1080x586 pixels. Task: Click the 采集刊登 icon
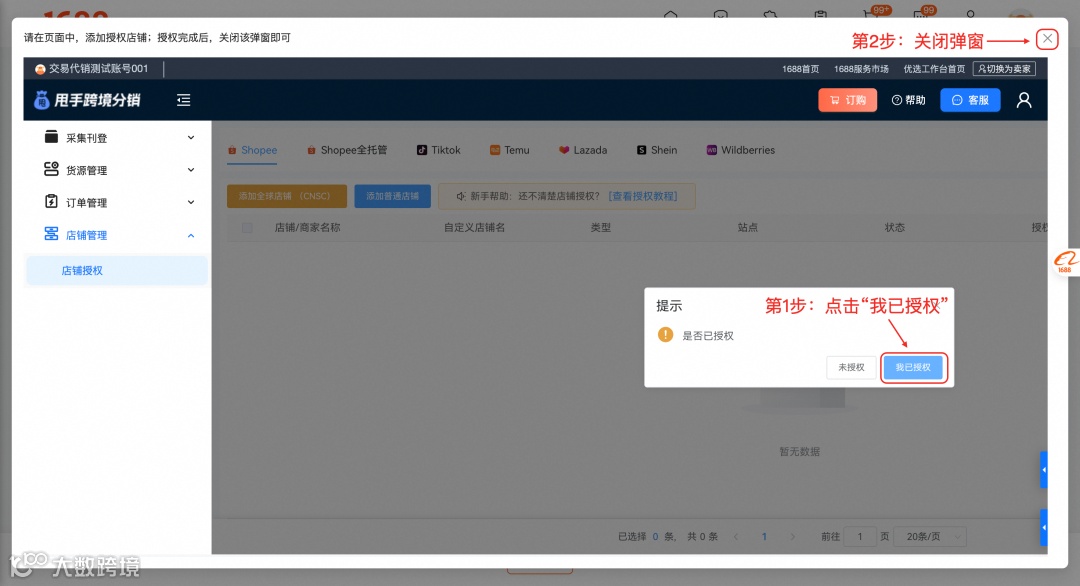51,137
